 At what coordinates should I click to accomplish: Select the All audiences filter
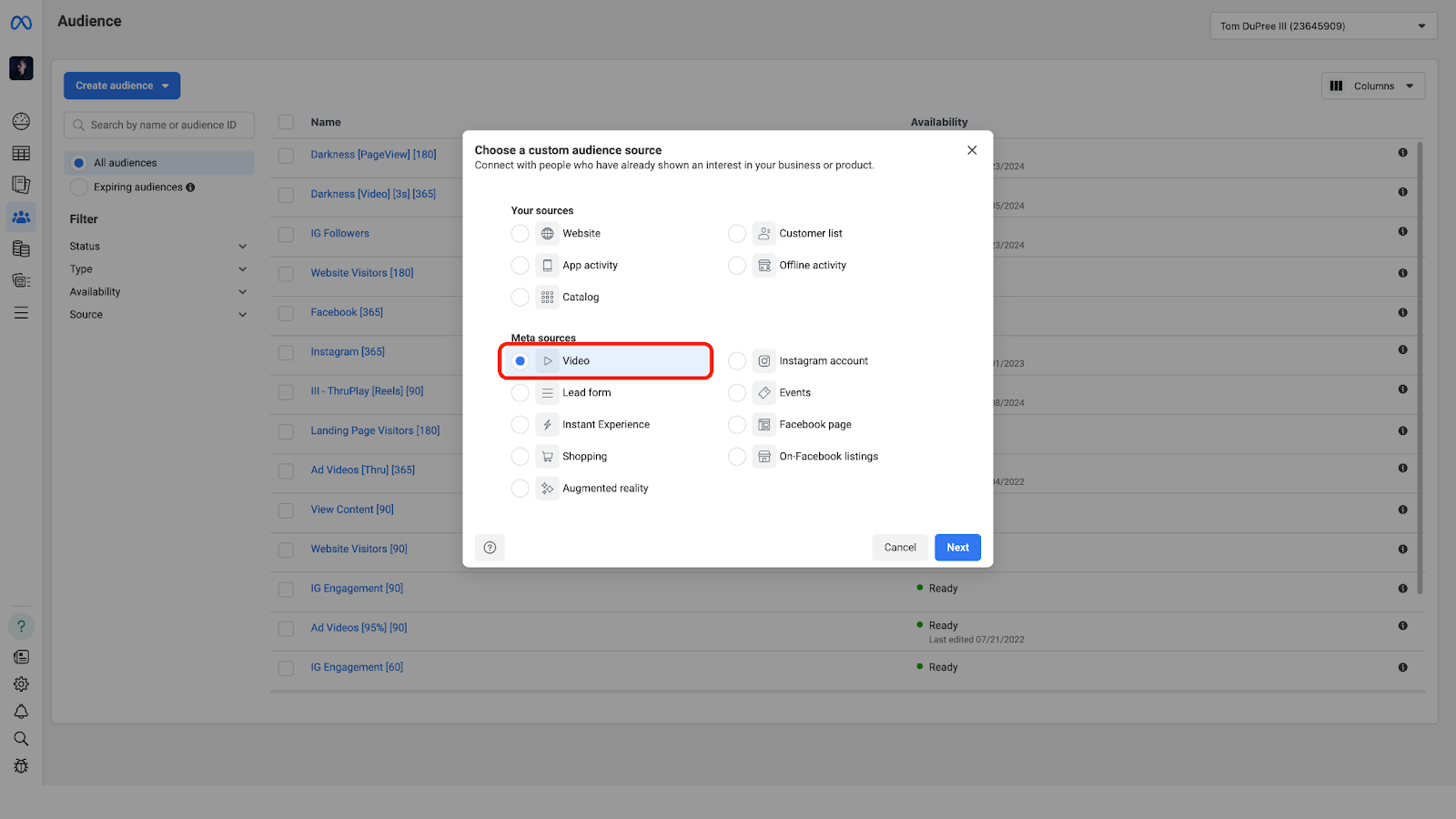coord(159,163)
